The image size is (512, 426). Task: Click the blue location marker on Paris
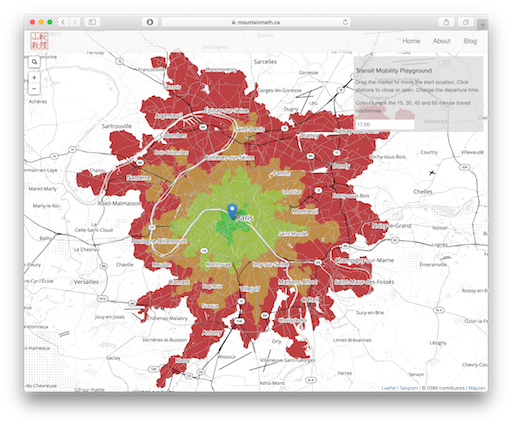[232, 211]
